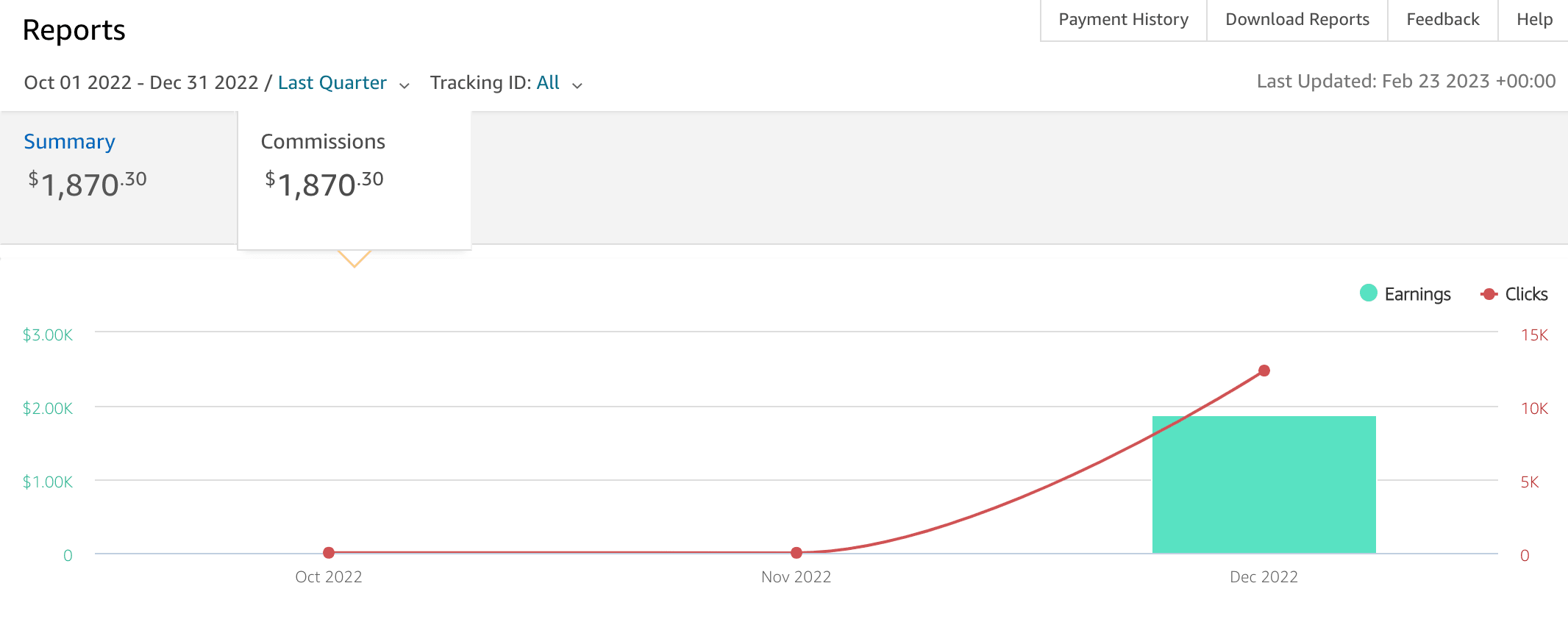Open the Tracking ID All dropdown

pyautogui.click(x=548, y=83)
